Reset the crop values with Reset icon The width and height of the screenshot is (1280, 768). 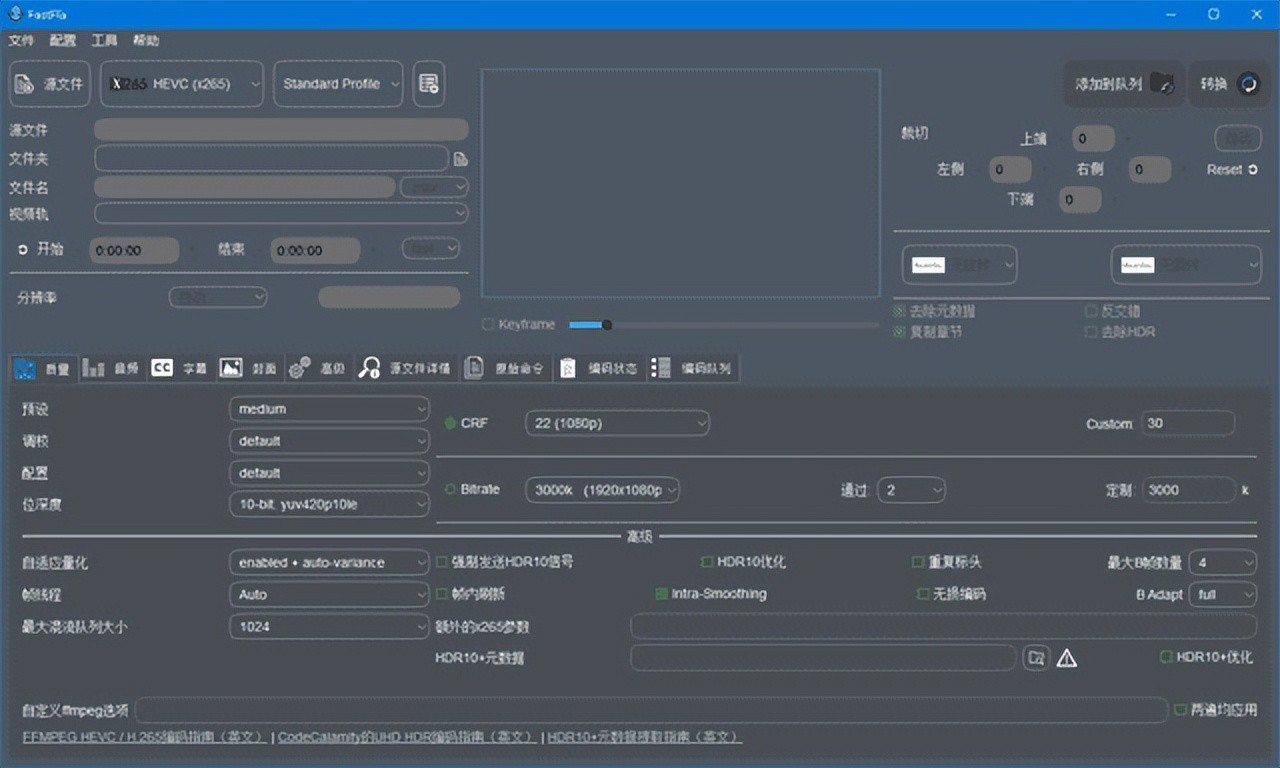click(x=1253, y=170)
